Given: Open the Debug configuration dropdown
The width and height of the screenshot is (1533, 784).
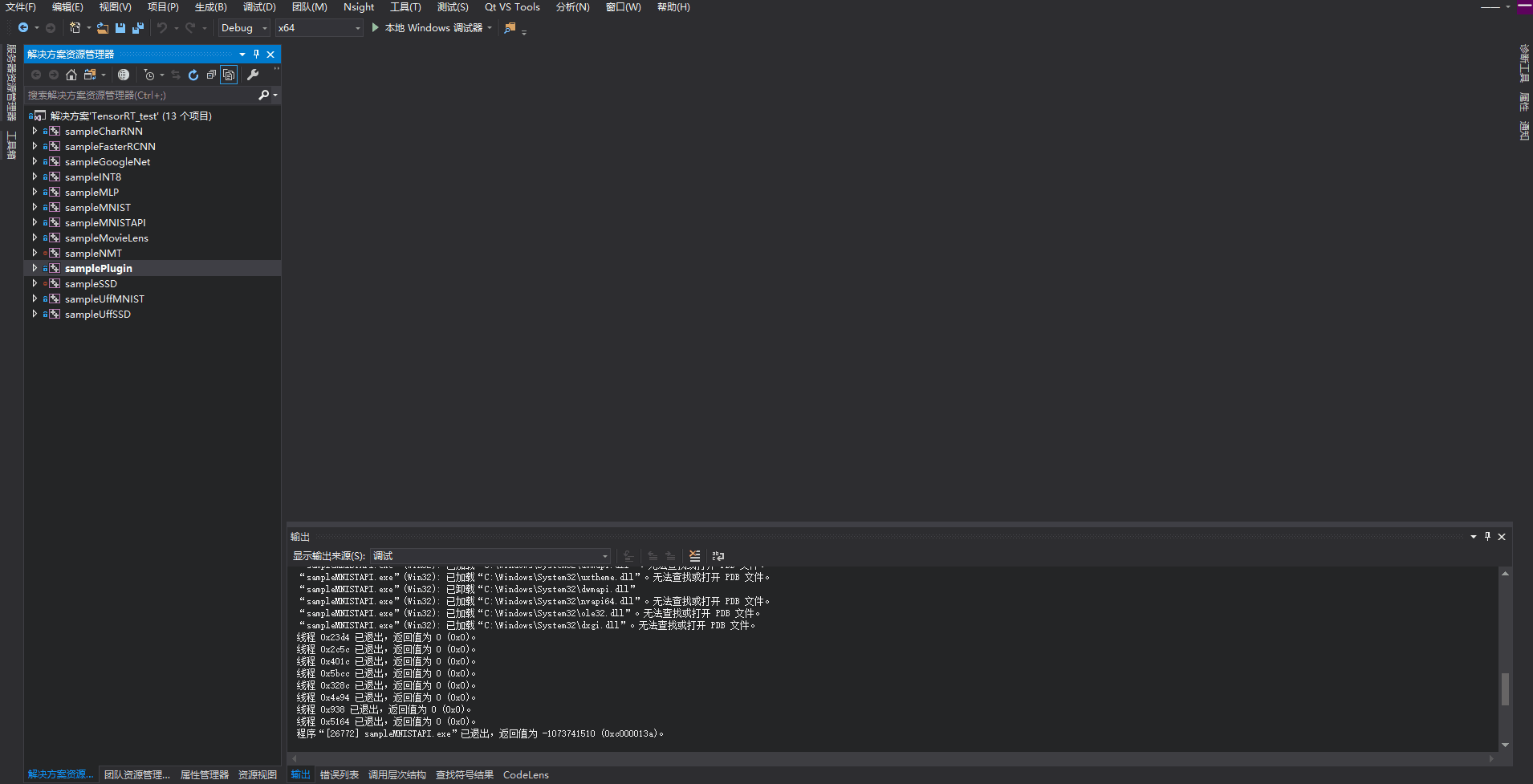Looking at the screenshot, I should (x=245, y=28).
